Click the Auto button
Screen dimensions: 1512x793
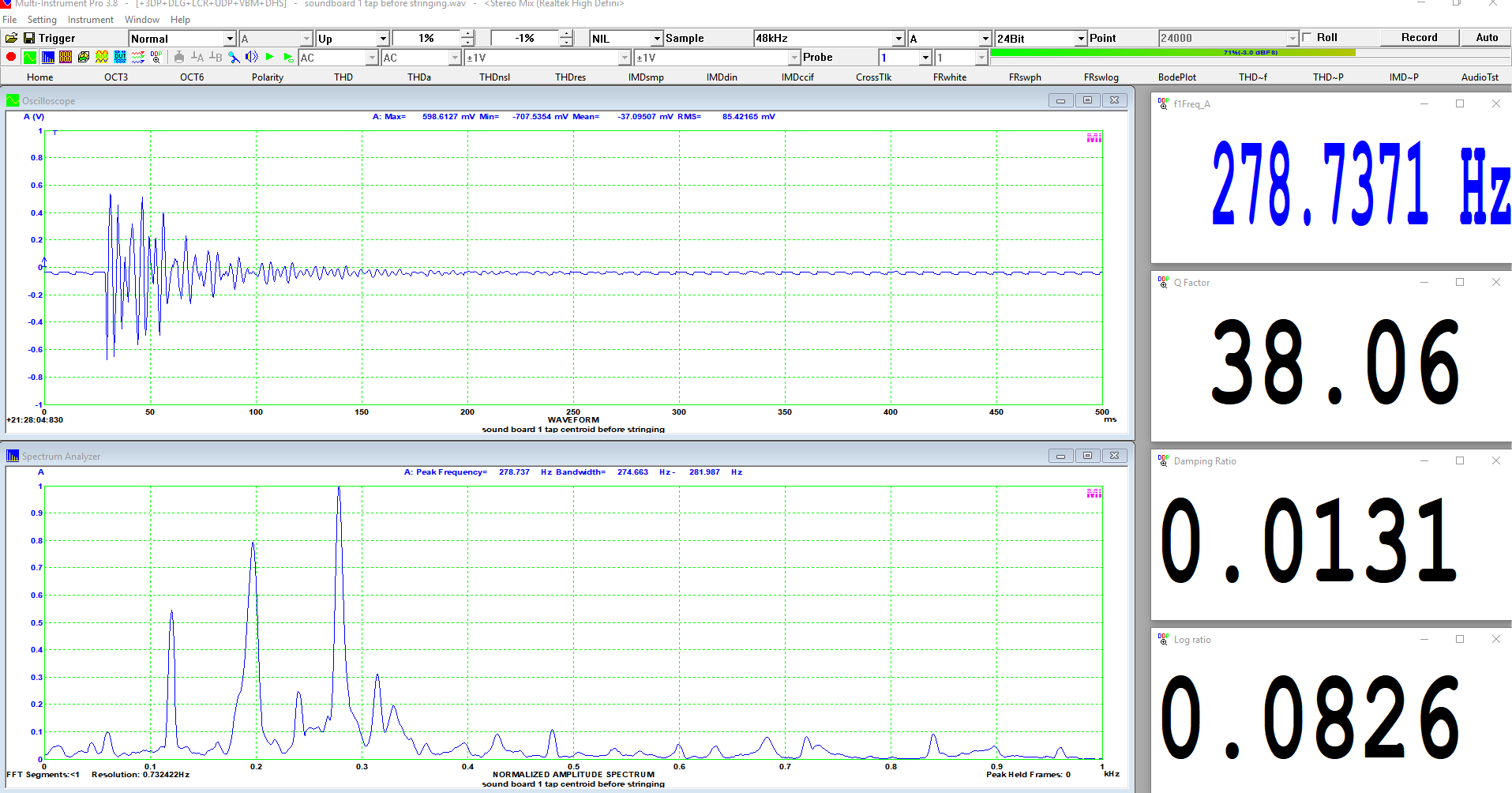point(1486,37)
